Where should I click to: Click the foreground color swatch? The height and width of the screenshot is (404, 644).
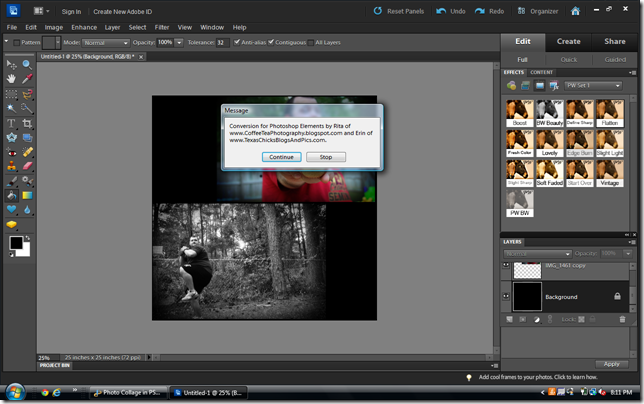tap(15, 242)
